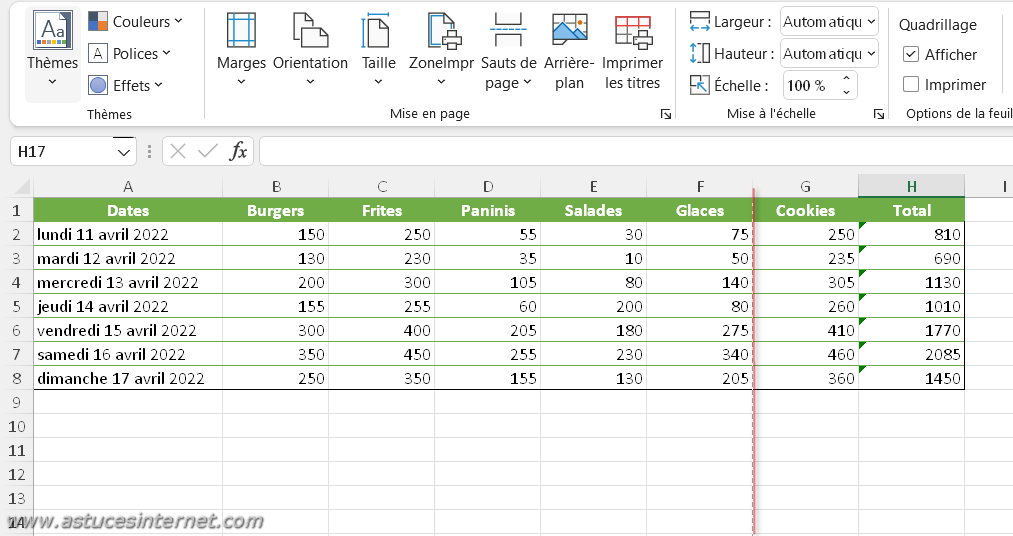The height and width of the screenshot is (536, 1013).
Task: Increase Échelle percentage with up arrow
Action: click(x=847, y=79)
